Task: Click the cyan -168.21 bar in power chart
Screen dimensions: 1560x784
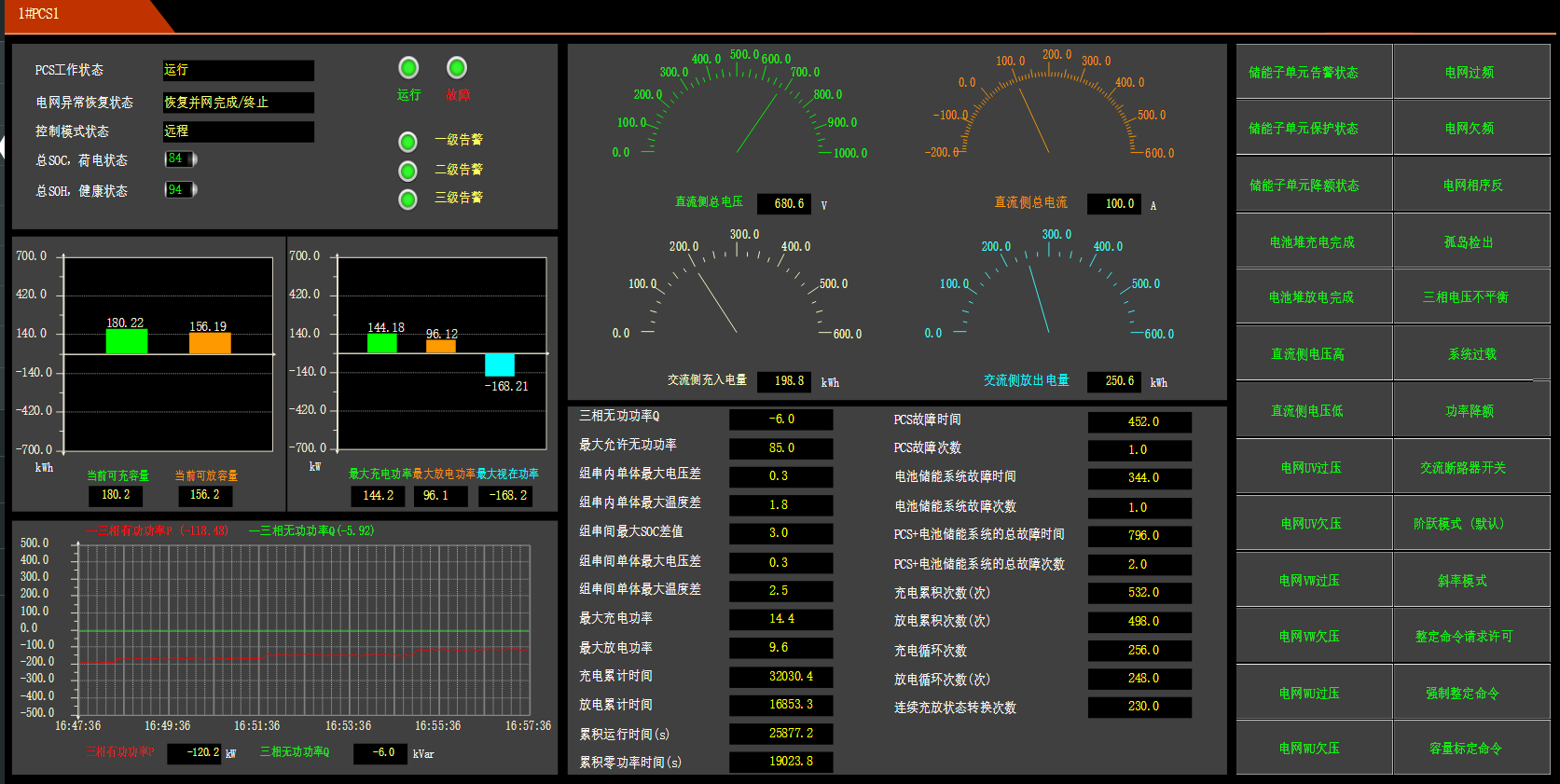Action: (x=500, y=365)
